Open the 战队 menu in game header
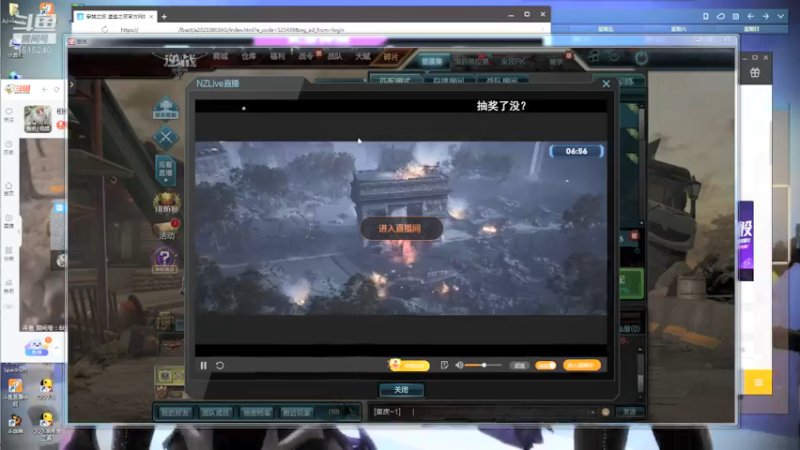Image resolution: width=800 pixels, height=450 pixels. pos(334,56)
